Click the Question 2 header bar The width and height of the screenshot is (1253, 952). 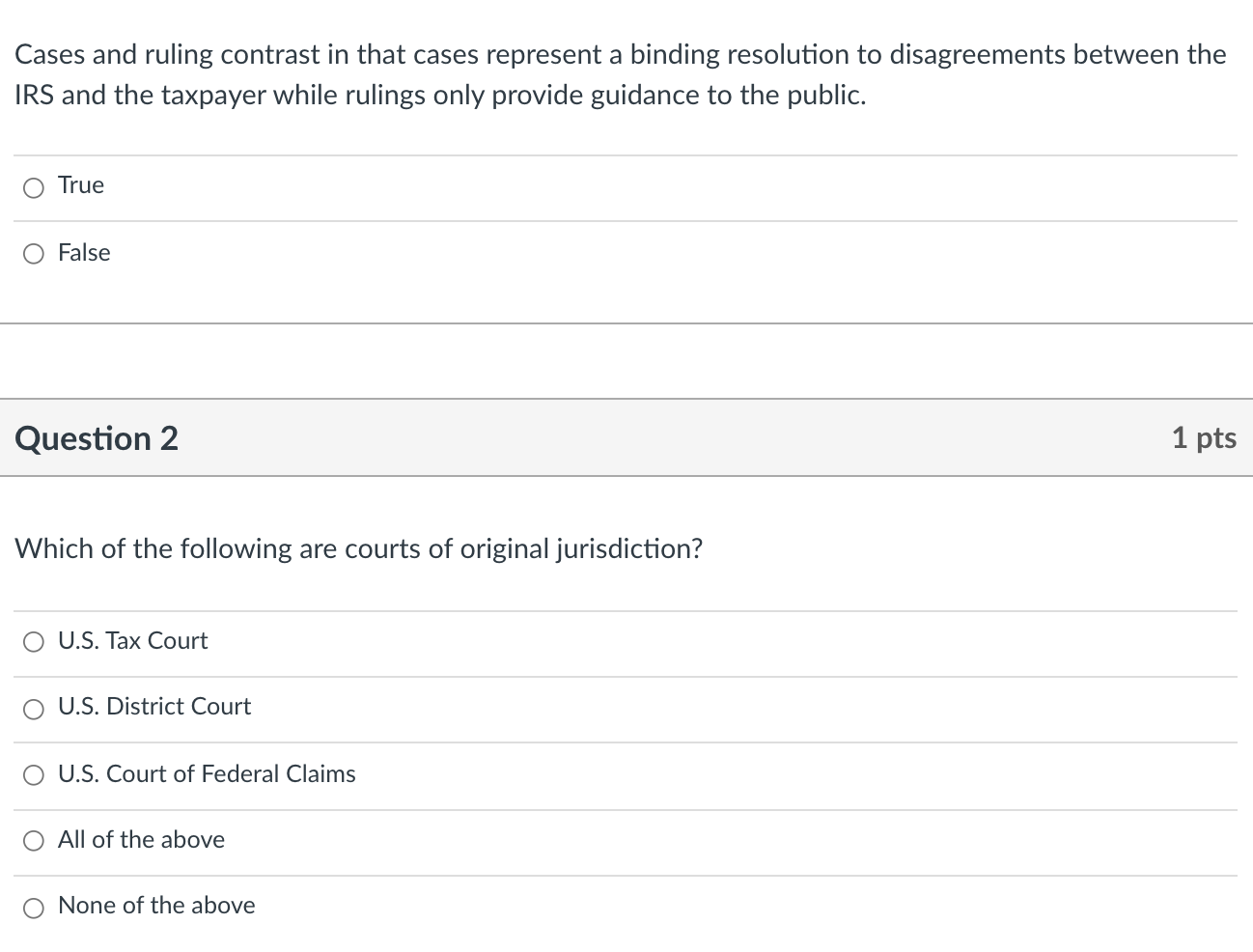[x=626, y=438]
